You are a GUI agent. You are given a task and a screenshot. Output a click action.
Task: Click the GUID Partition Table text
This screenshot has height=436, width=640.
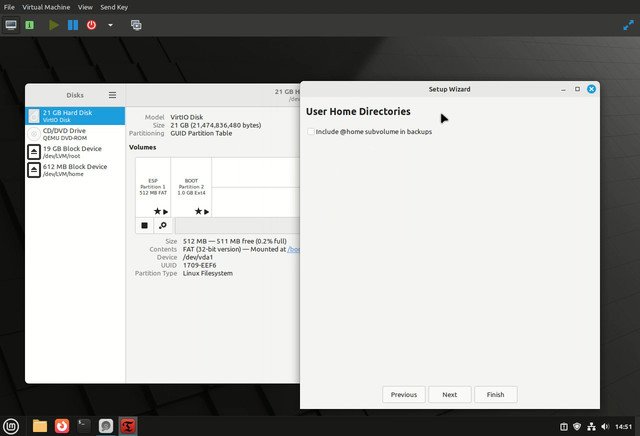point(201,133)
